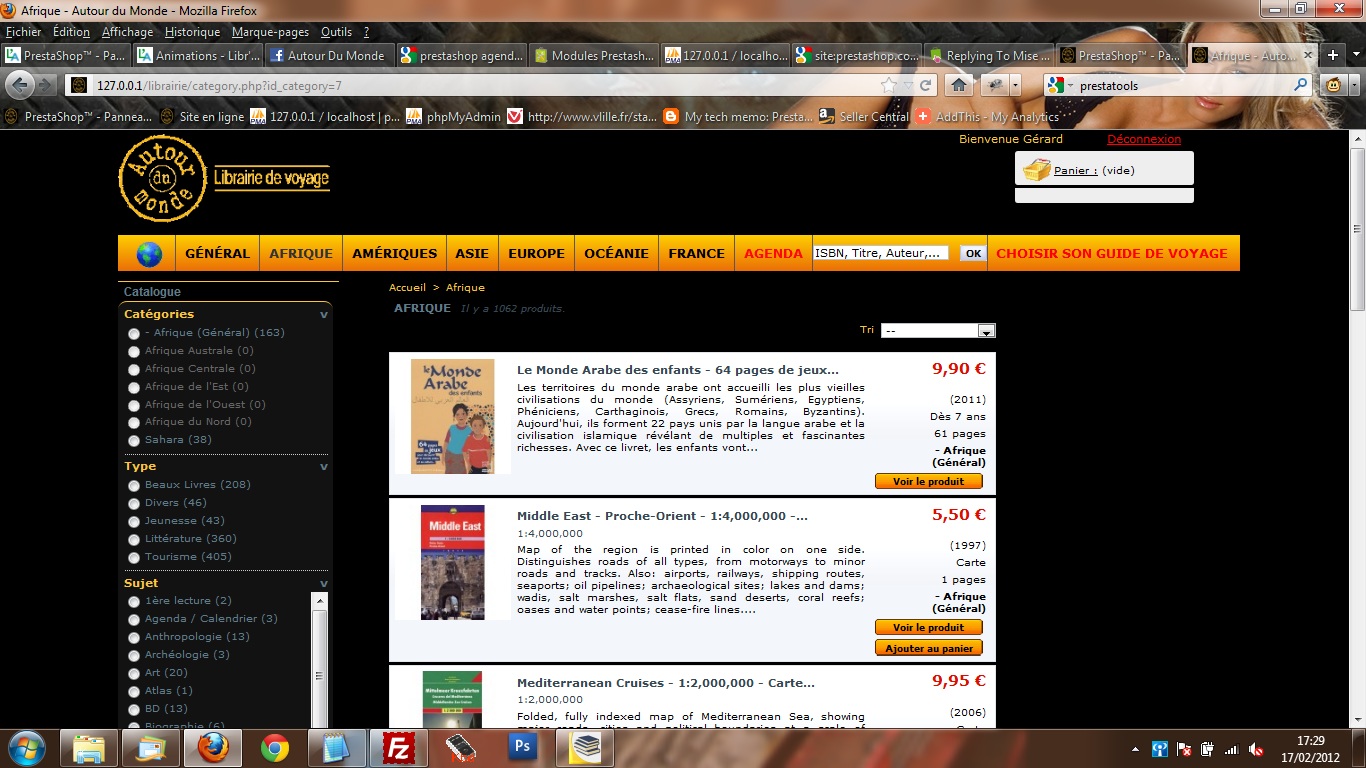
Task: Open Windows Start menu
Action: [x=26, y=747]
